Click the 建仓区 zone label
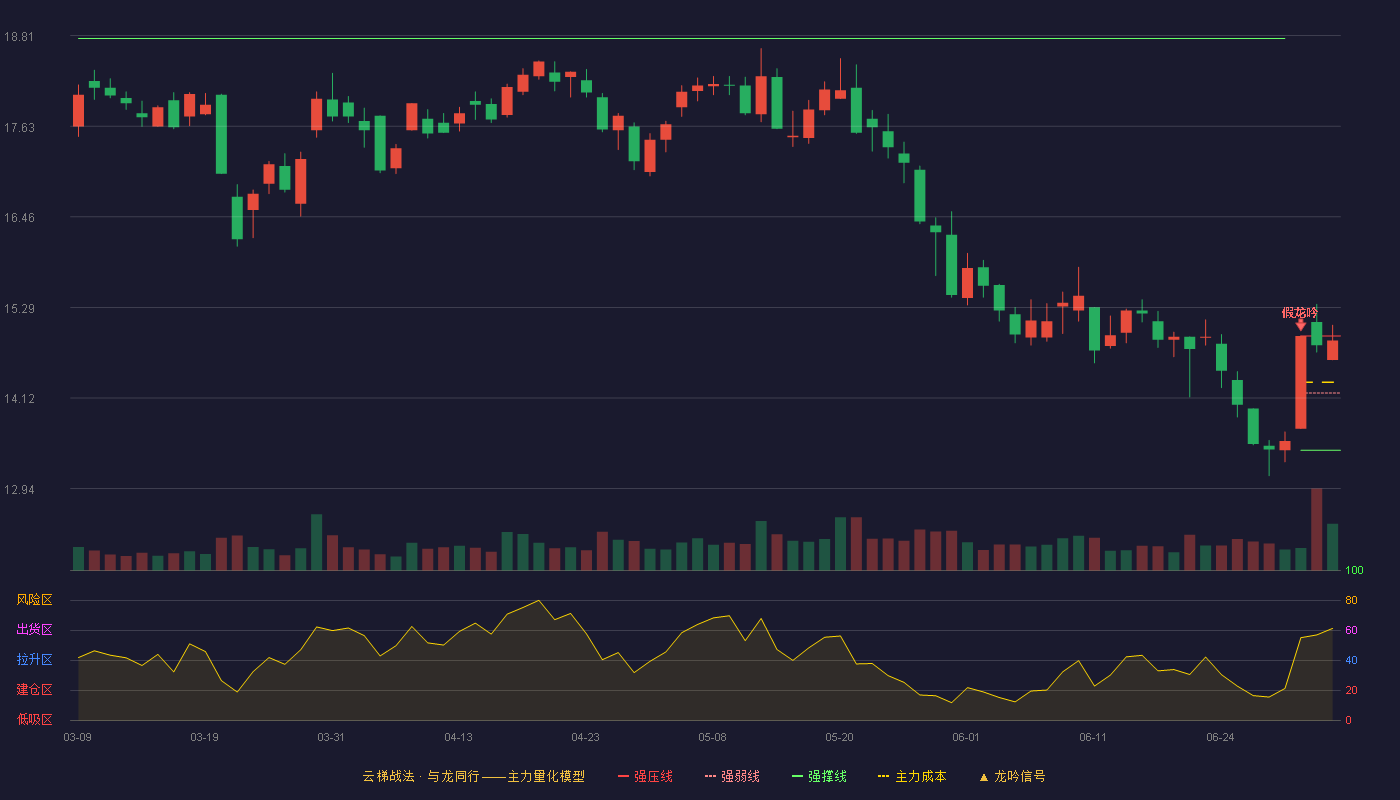 tap(34, 690)
